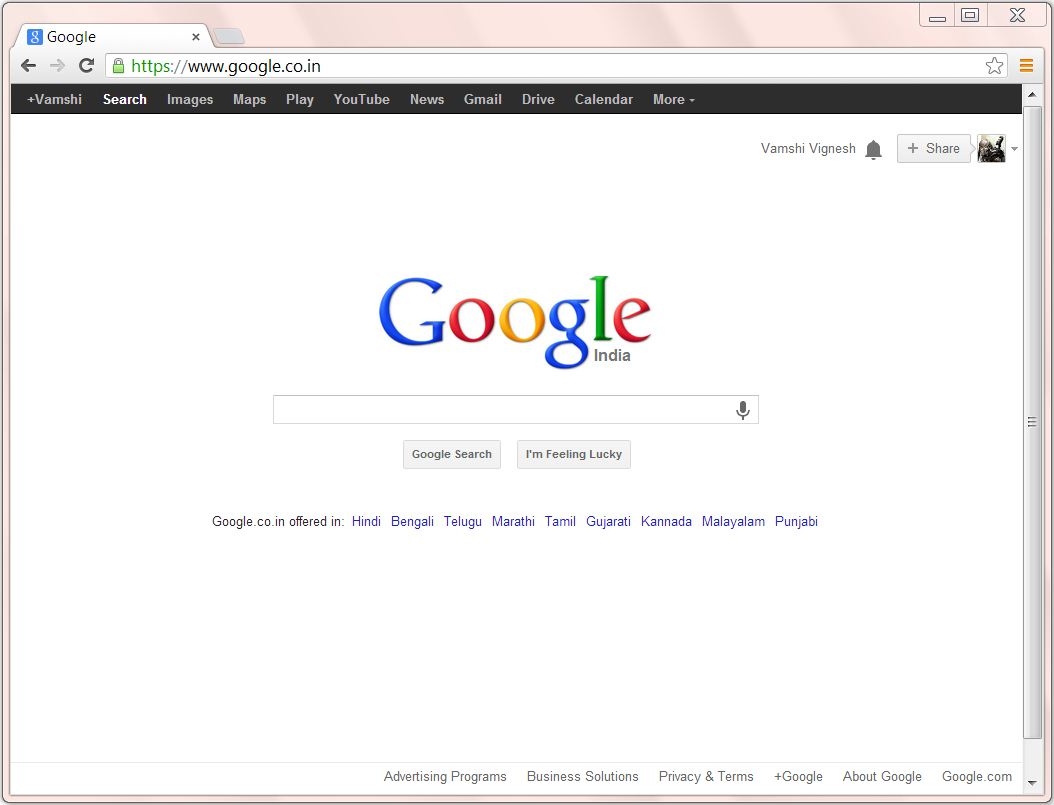Viewport: 1054px width, 805px height.
Task: Click the Google Search button
Action: click(x=452, y=454)
